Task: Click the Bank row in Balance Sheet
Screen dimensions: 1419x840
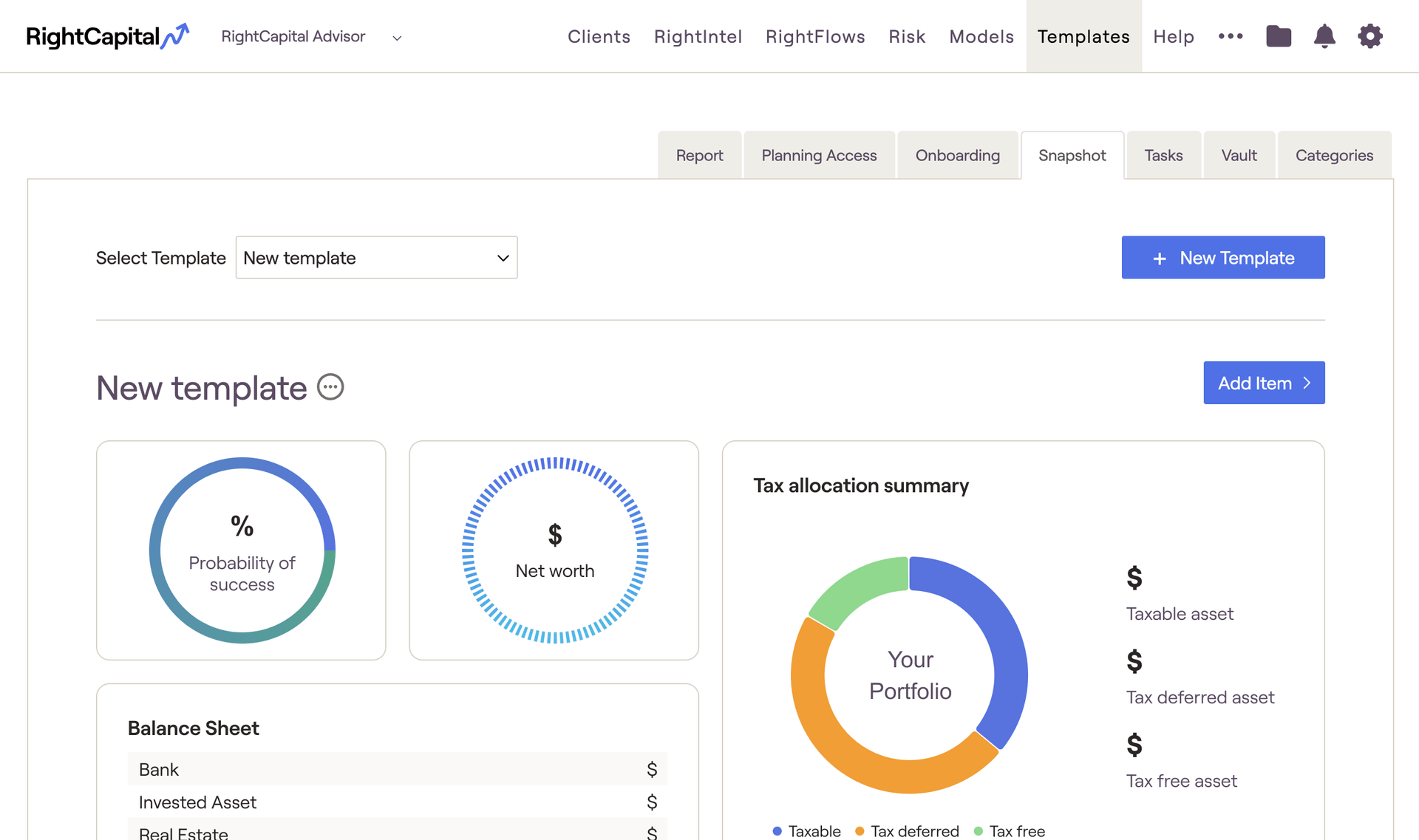Action: point(398,769)
